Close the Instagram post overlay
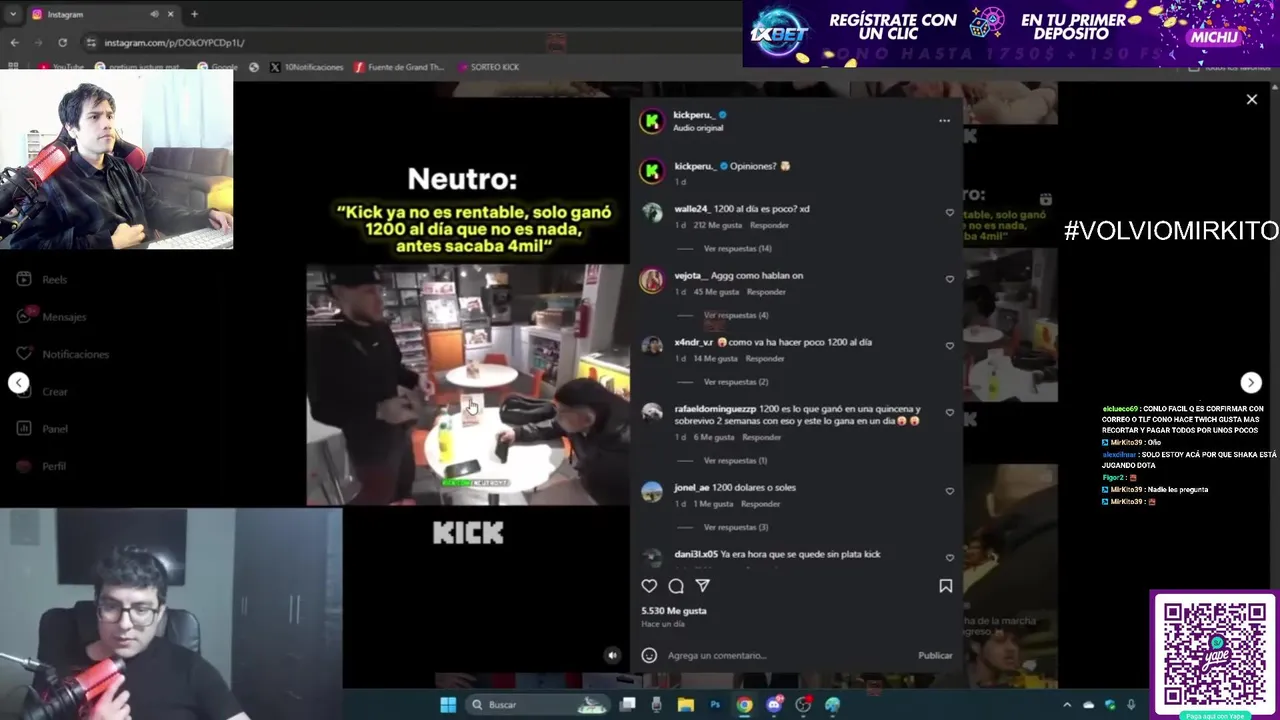The height and width of the screenshot is (720, 1280). click(x=1251, y=99)
